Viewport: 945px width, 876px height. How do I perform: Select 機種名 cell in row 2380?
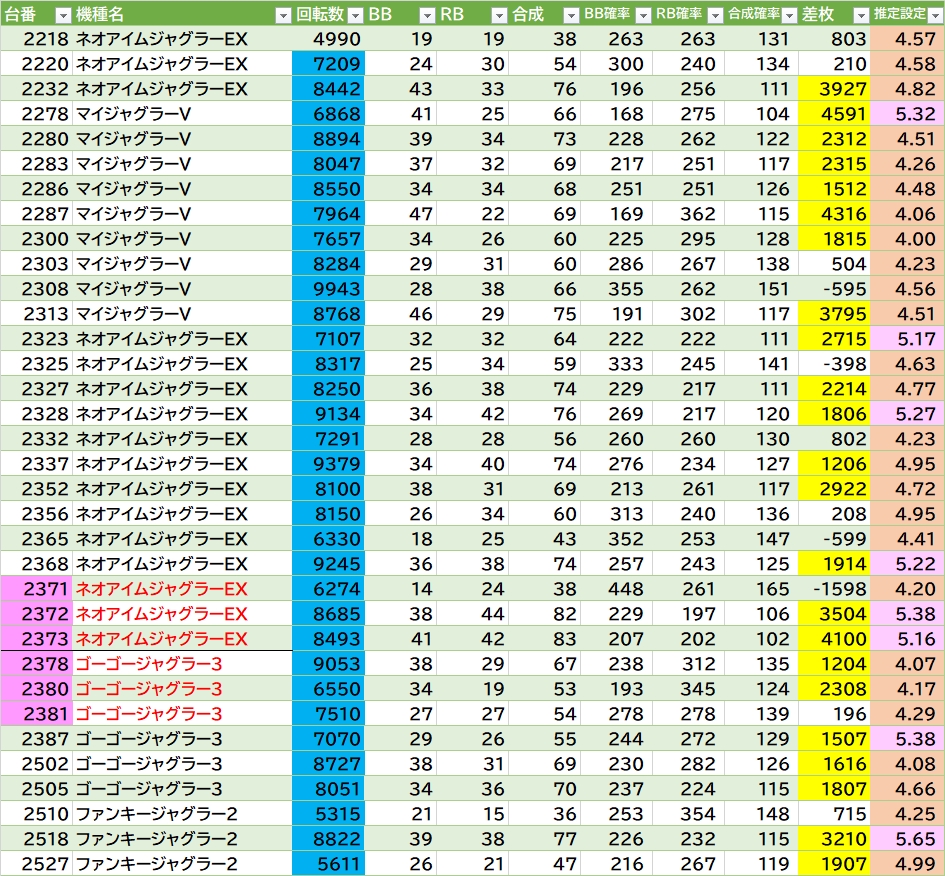click(182, 689)
